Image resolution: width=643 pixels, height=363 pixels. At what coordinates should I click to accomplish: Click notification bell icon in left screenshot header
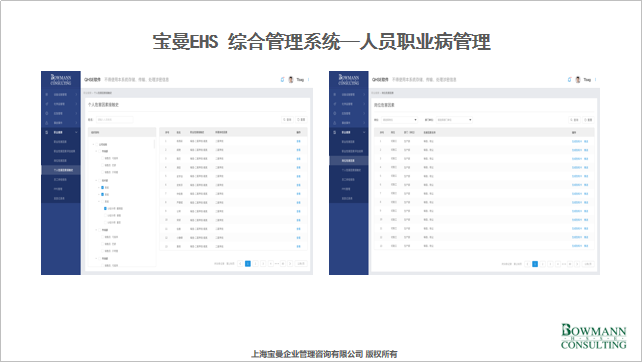[x=282, y=80]
